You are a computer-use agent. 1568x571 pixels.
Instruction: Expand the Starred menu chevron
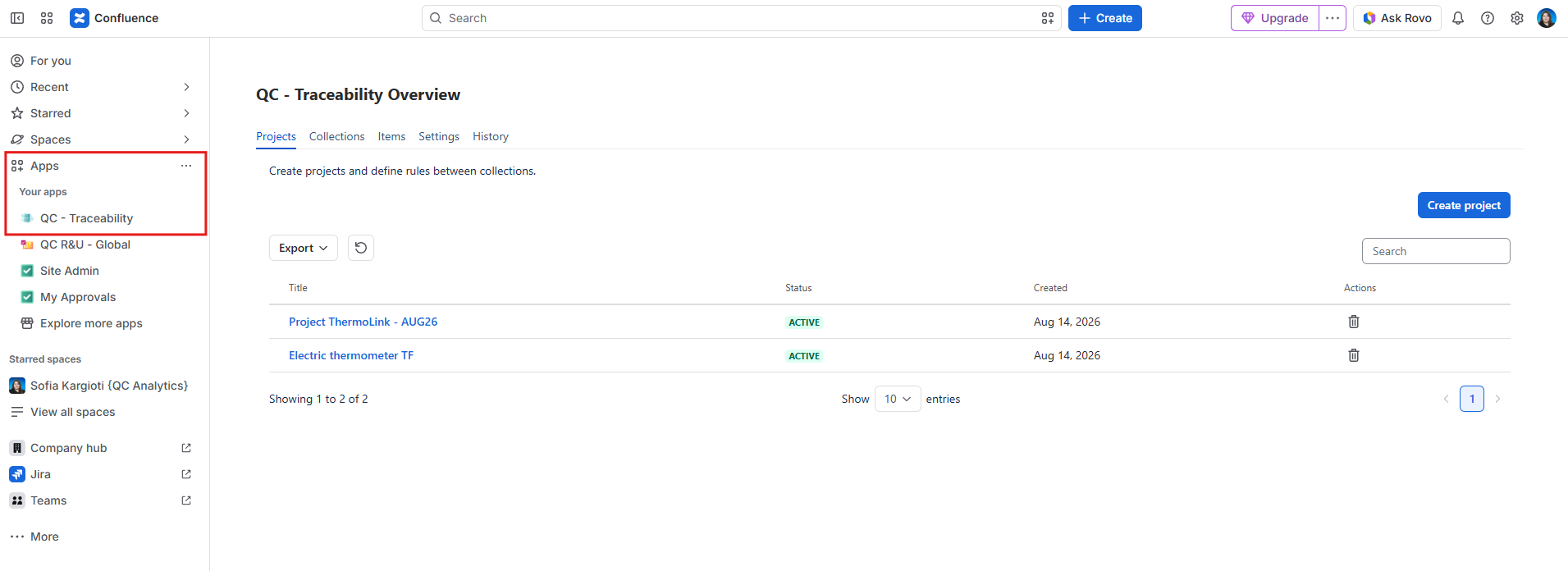coord(186,113)
